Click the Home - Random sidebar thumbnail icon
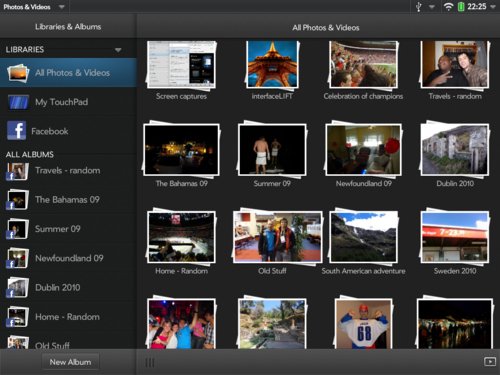 17,317
